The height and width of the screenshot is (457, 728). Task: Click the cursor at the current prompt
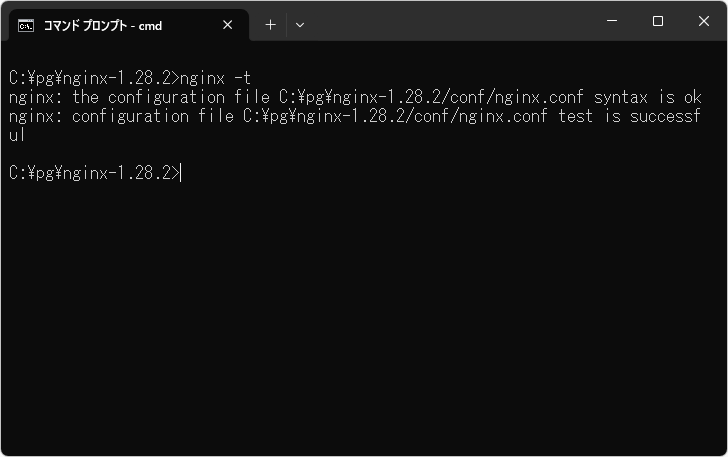(x=181, y=173)
